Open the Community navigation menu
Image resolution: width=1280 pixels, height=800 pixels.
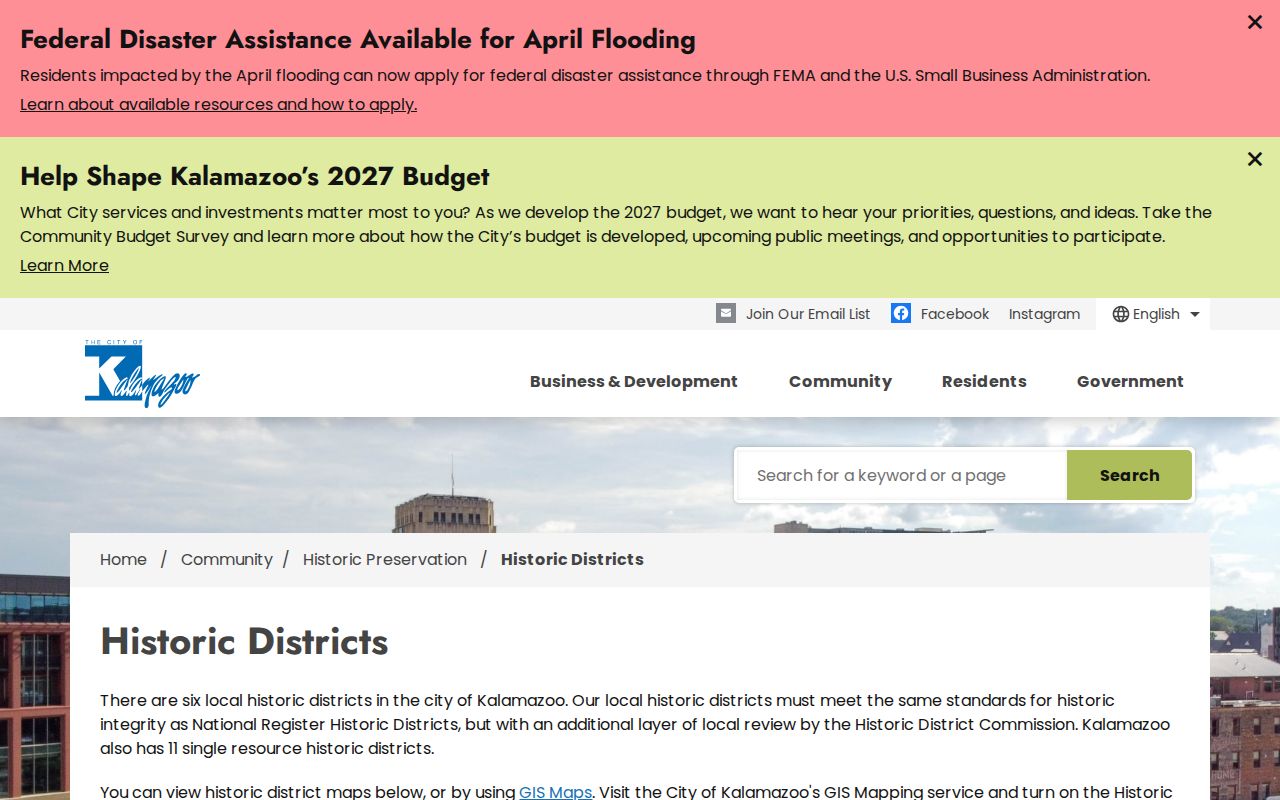840,381
